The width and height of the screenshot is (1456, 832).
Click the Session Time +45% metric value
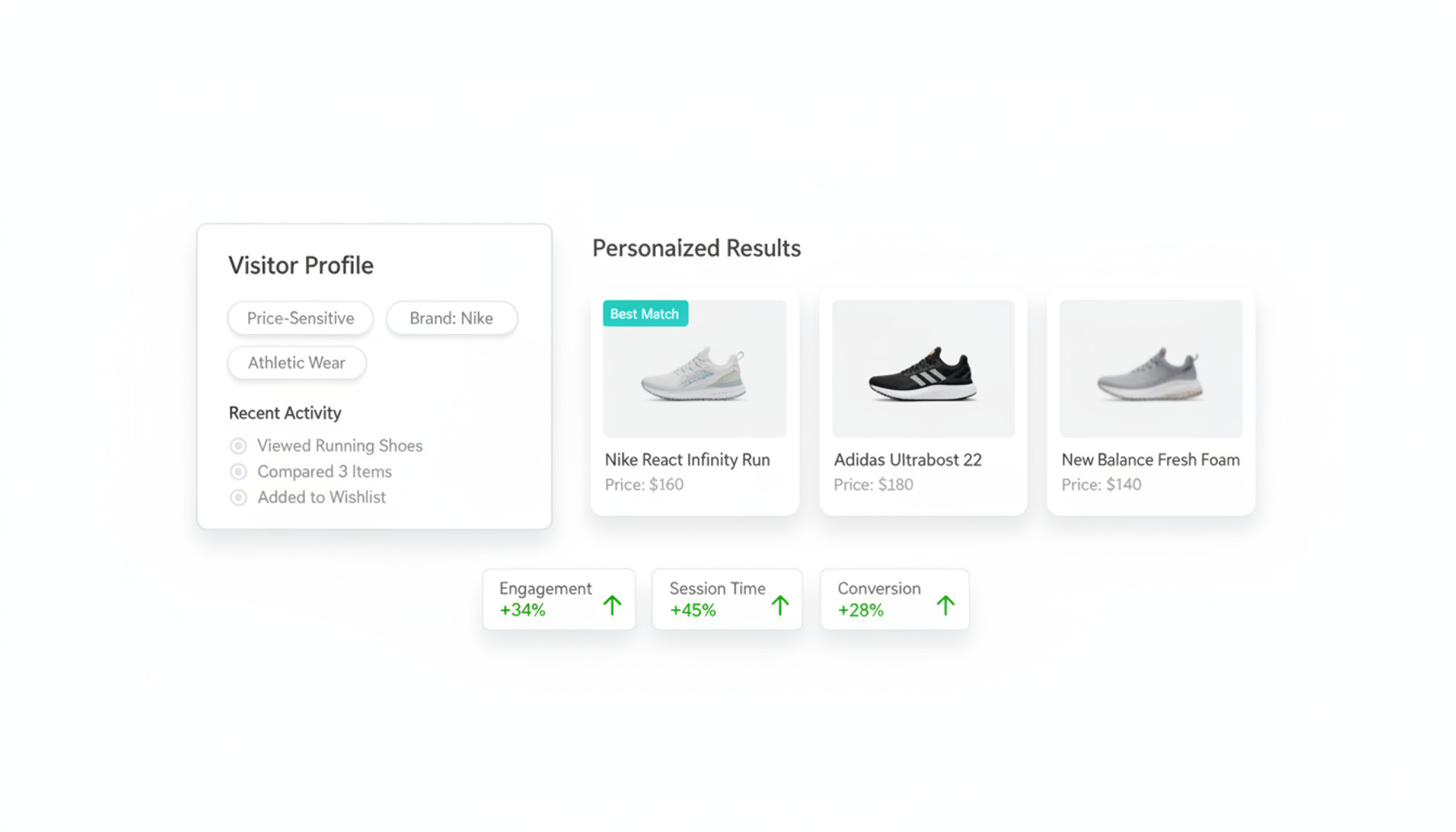click(x=692, y=610)
